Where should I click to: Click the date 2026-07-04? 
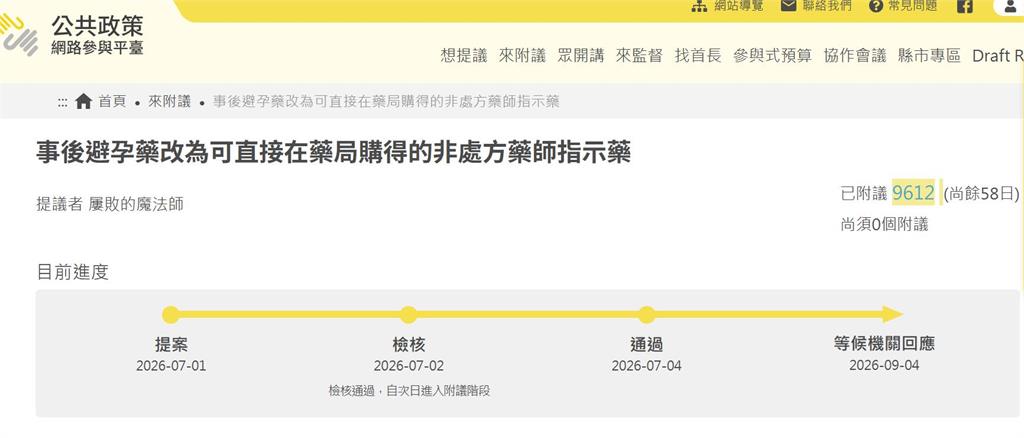tap(647, 366)
